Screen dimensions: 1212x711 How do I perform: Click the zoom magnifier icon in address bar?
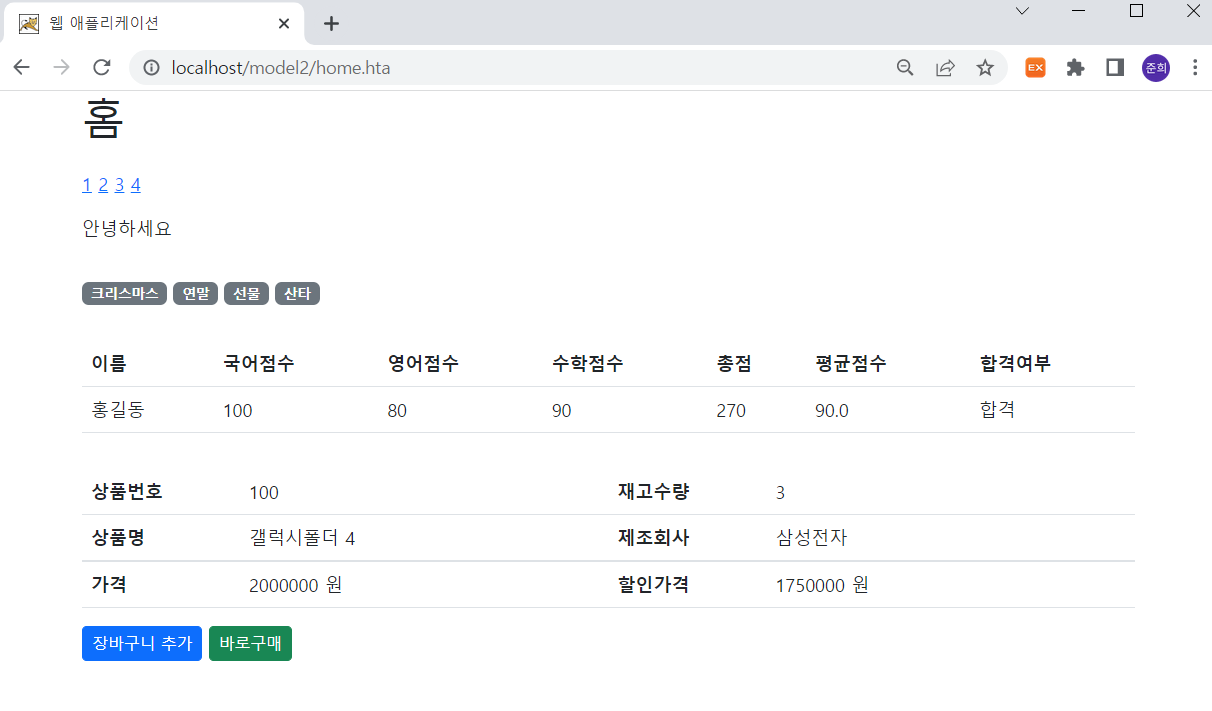[905, 68]
